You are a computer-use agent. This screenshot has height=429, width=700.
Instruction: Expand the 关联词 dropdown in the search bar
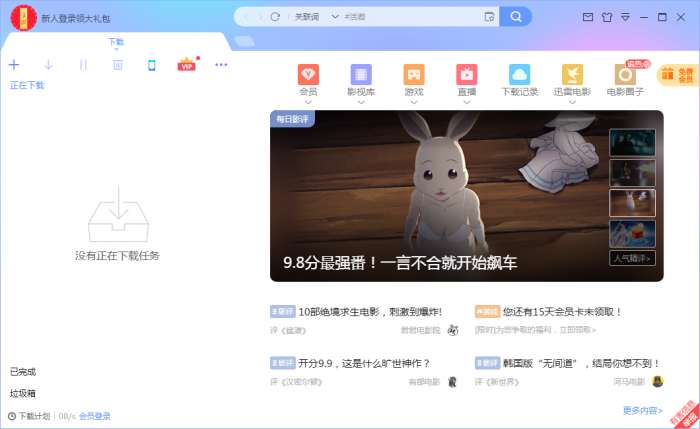point(334,17)
